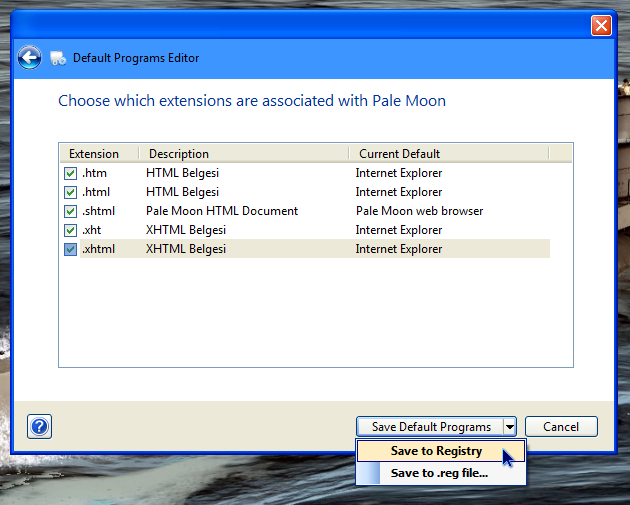
Task: Select the .xht row label
Action: pos(92,230)
